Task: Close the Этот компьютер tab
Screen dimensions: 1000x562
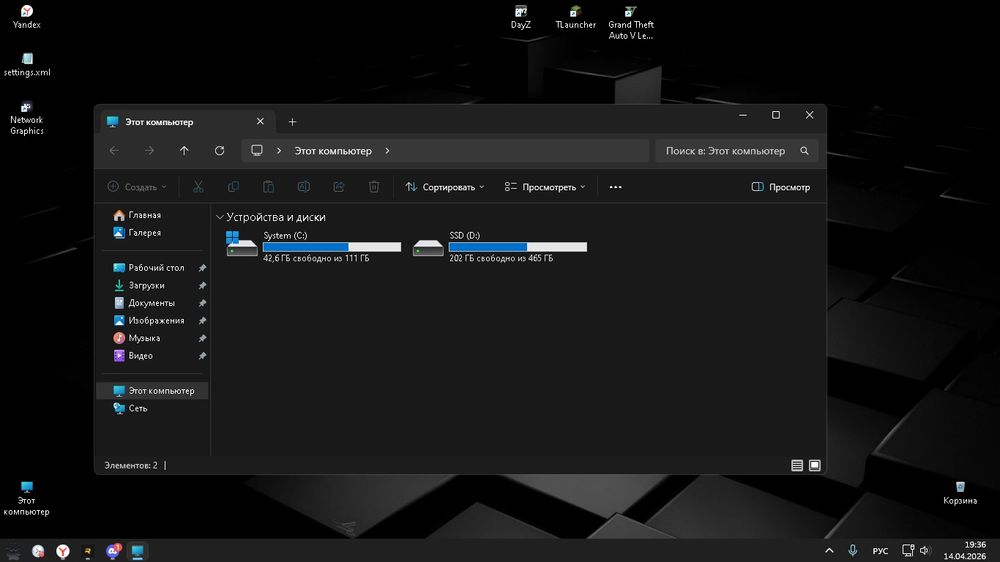Action: pyautogui.click(x=260, y=121)
